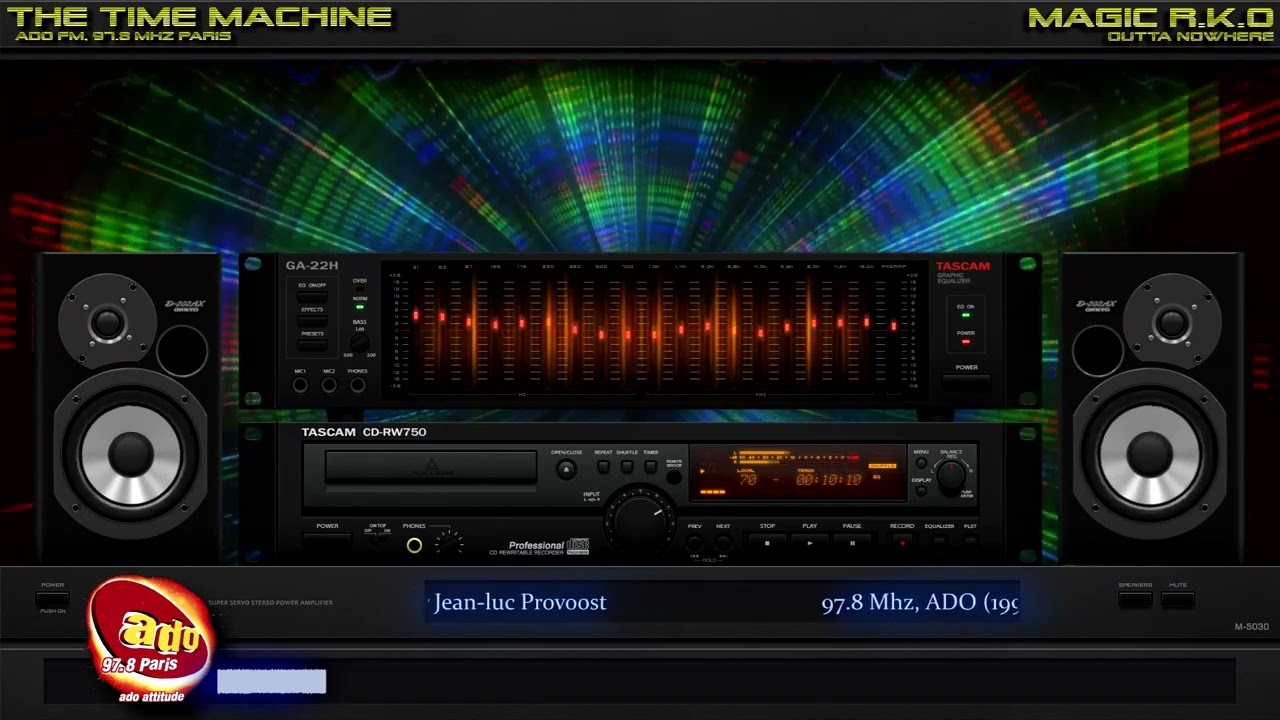1280x720 pixels.
Task: Click the red POWER indicator light on equalizer
Action: [x=966, y=341]
